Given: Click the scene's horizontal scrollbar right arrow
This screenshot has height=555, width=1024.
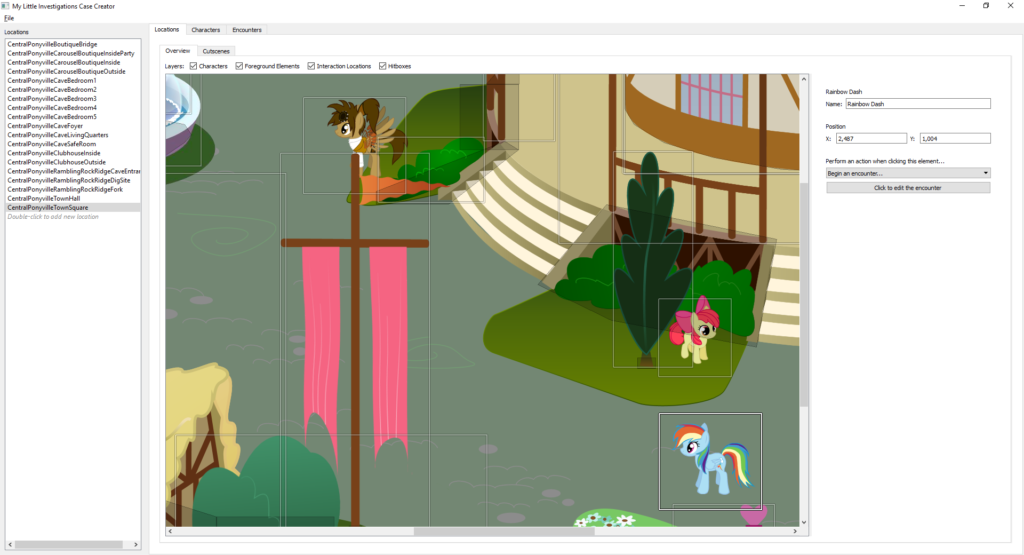Looking at the screenshot, I should 795,531.
